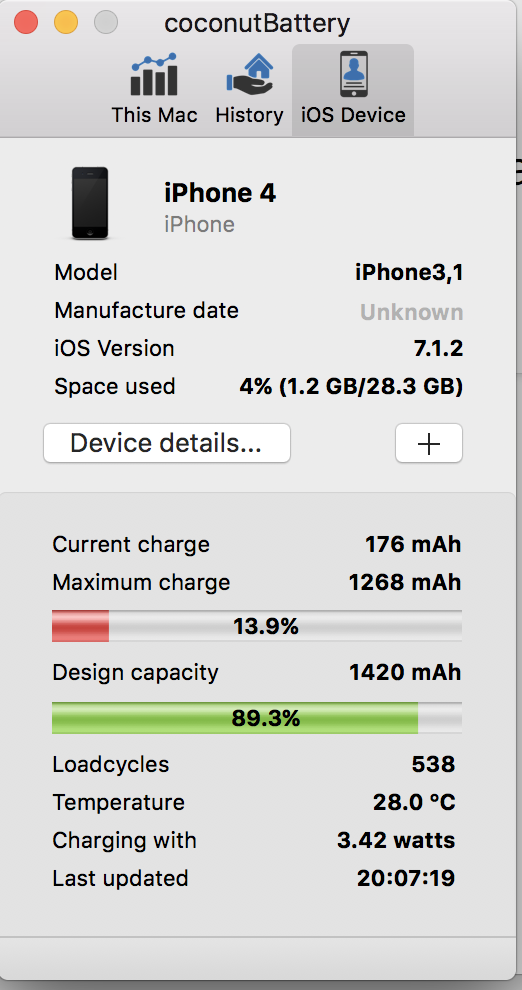The width and height of the screenshot is (522, 990).
Task: Click the Loadcycles value 538
Action: [x=433, y=765]
